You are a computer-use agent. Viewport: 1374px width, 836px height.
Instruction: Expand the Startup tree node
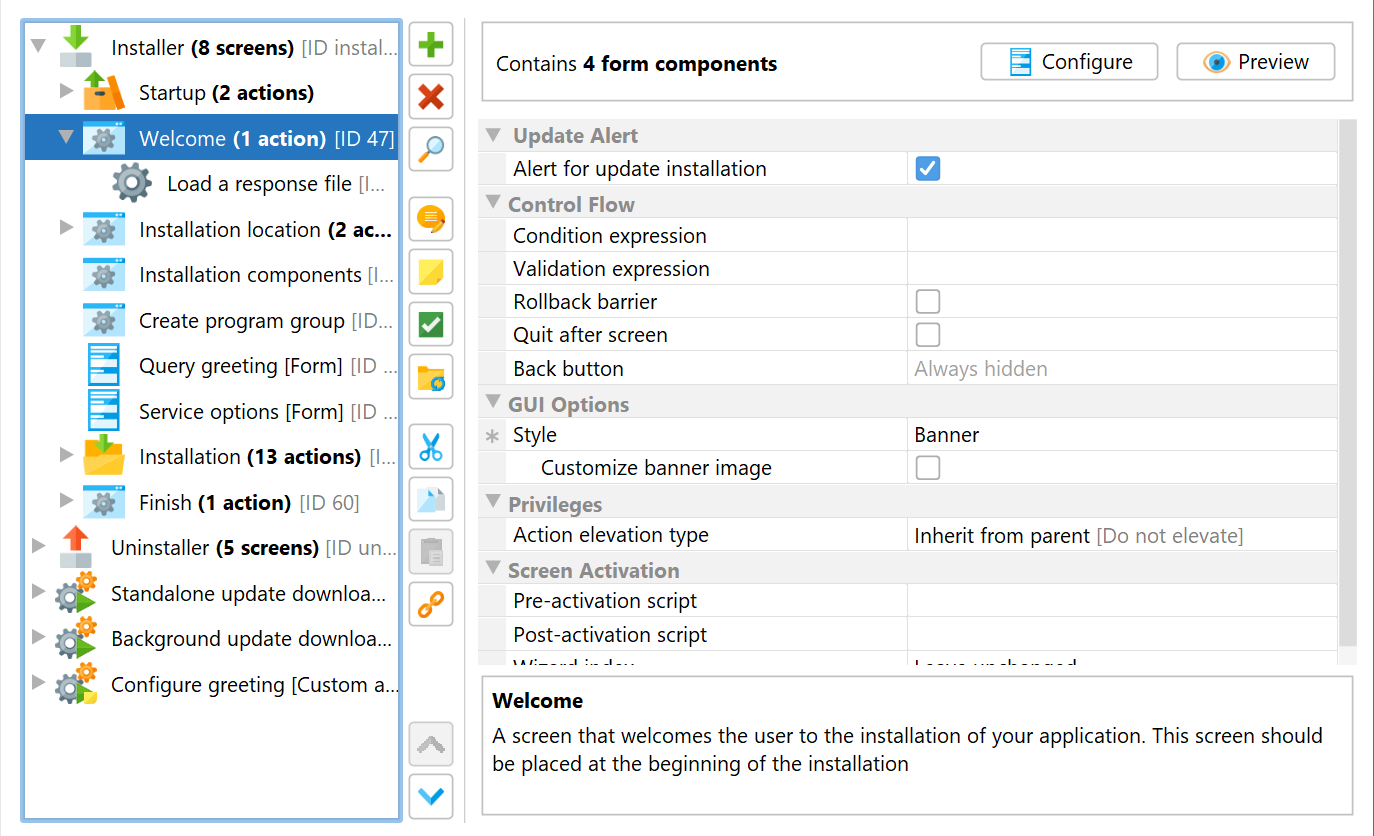click(x=66, y=91)
